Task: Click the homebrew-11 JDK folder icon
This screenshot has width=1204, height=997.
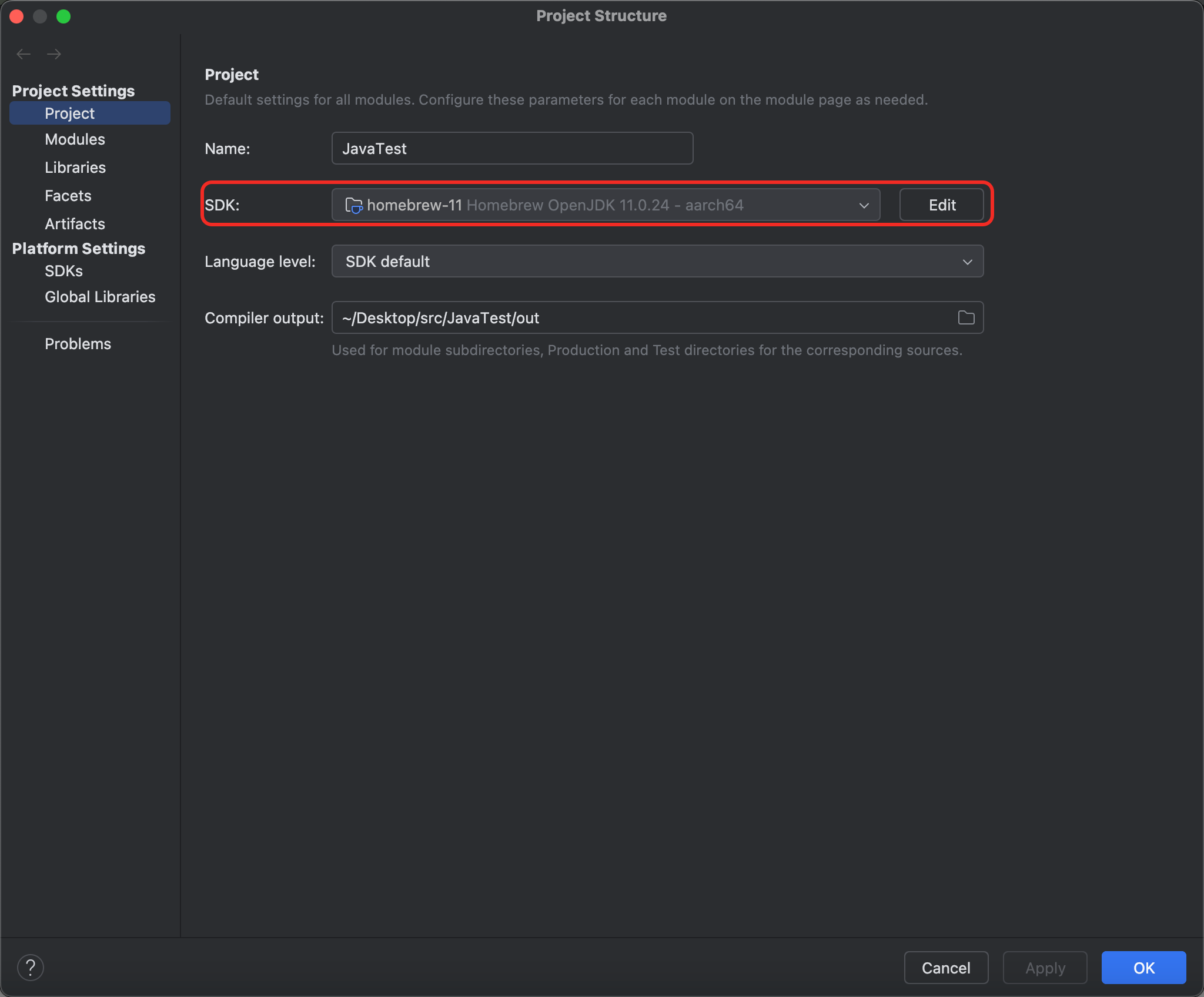Action: pos(353,205)
